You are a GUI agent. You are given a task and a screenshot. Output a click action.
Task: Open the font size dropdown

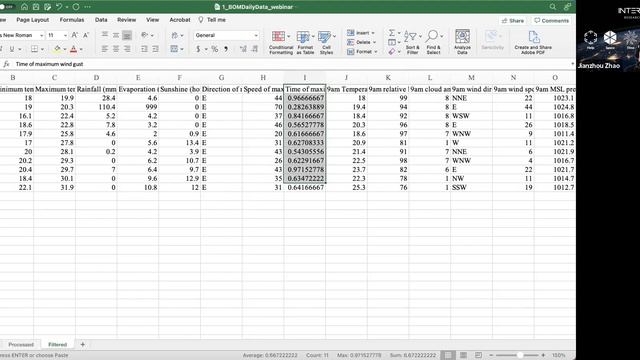(x=65, y=36)
